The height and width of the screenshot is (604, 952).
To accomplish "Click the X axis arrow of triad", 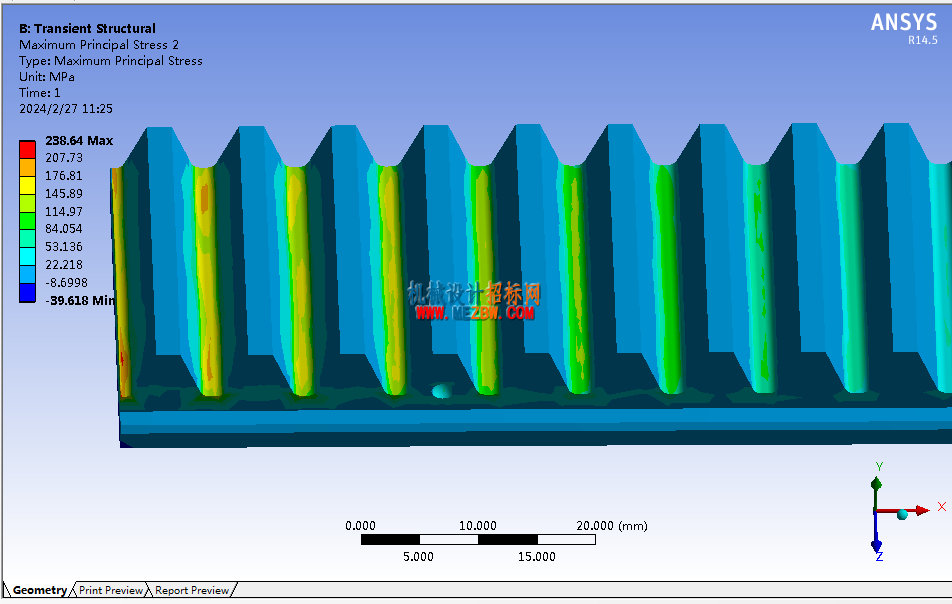I will (x=922, y=511).
